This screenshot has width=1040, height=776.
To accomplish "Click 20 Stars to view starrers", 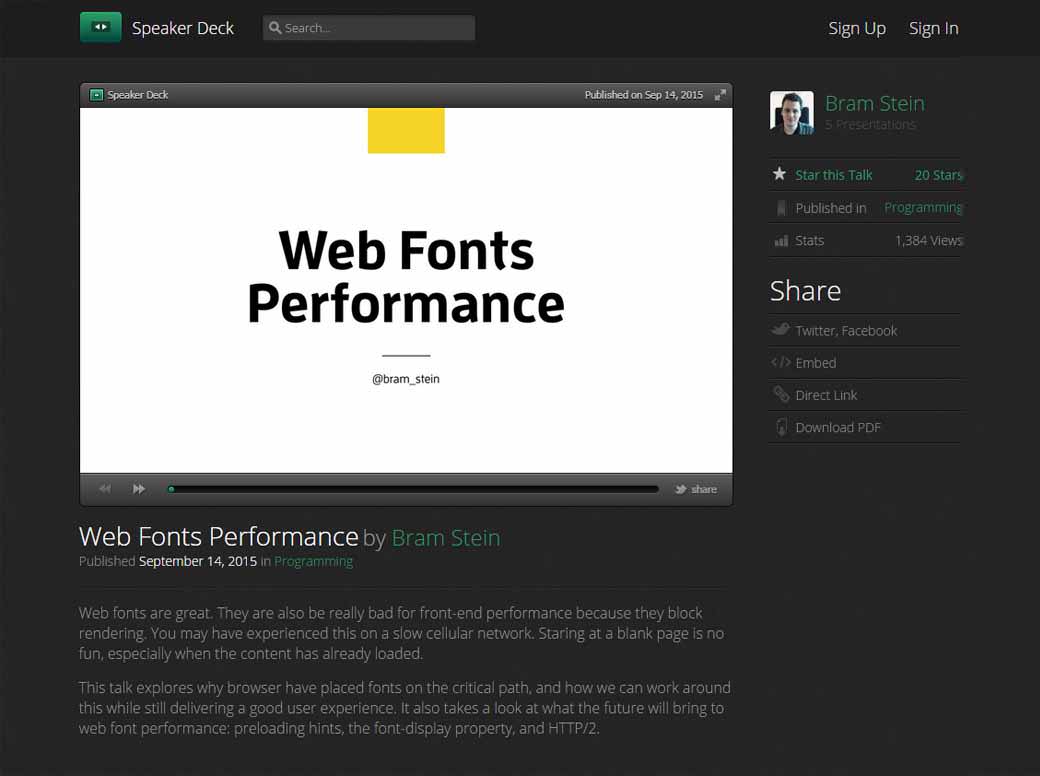I will coord(938,174).
